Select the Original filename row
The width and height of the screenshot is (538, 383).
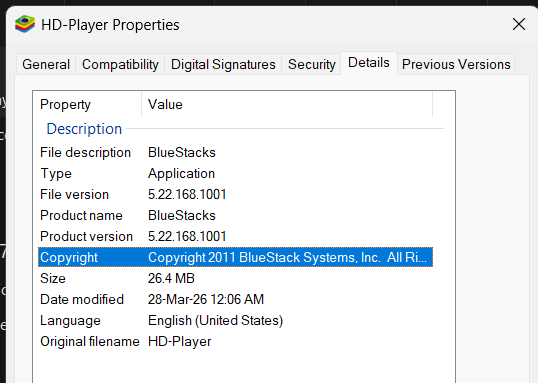(235, 341)
